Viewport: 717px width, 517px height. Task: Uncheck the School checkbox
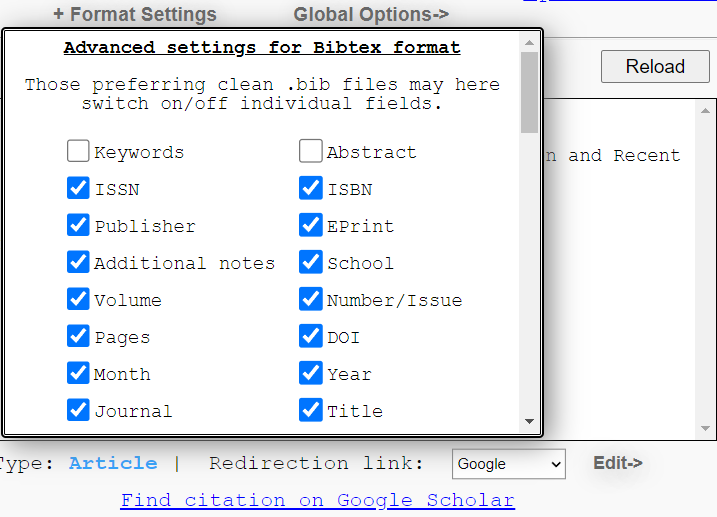310,262
